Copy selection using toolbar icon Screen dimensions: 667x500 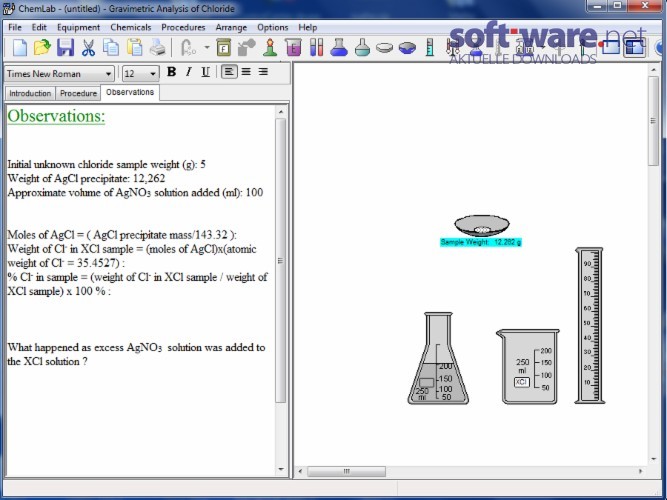tap(111, 47)
